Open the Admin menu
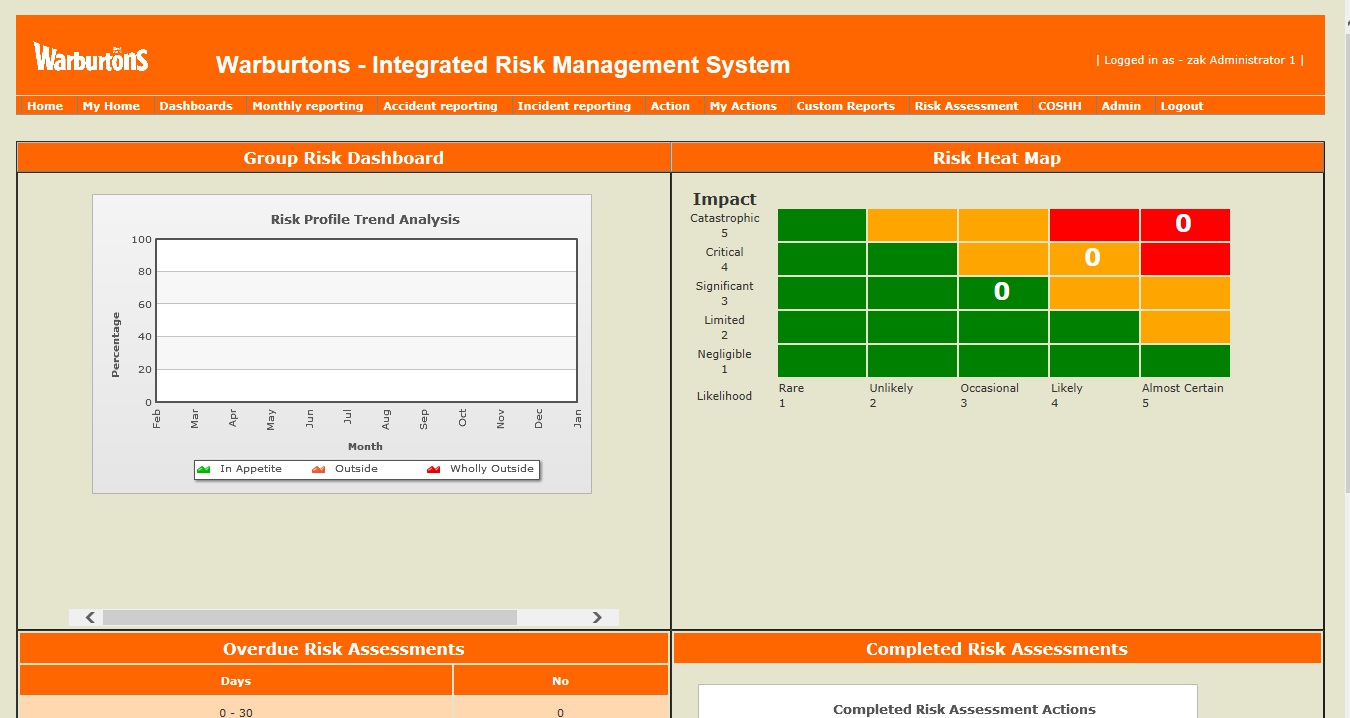The height and width of the screenshot is (718, 1350). (x=1121, y=106)
